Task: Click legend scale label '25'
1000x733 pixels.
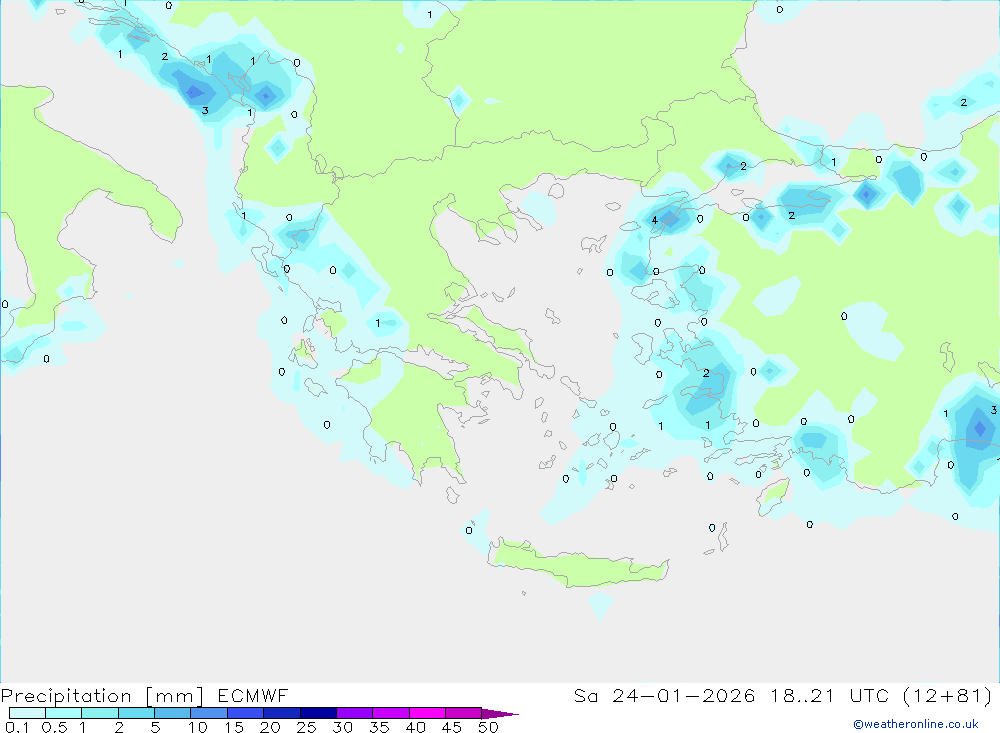Action: pos(306,727)
